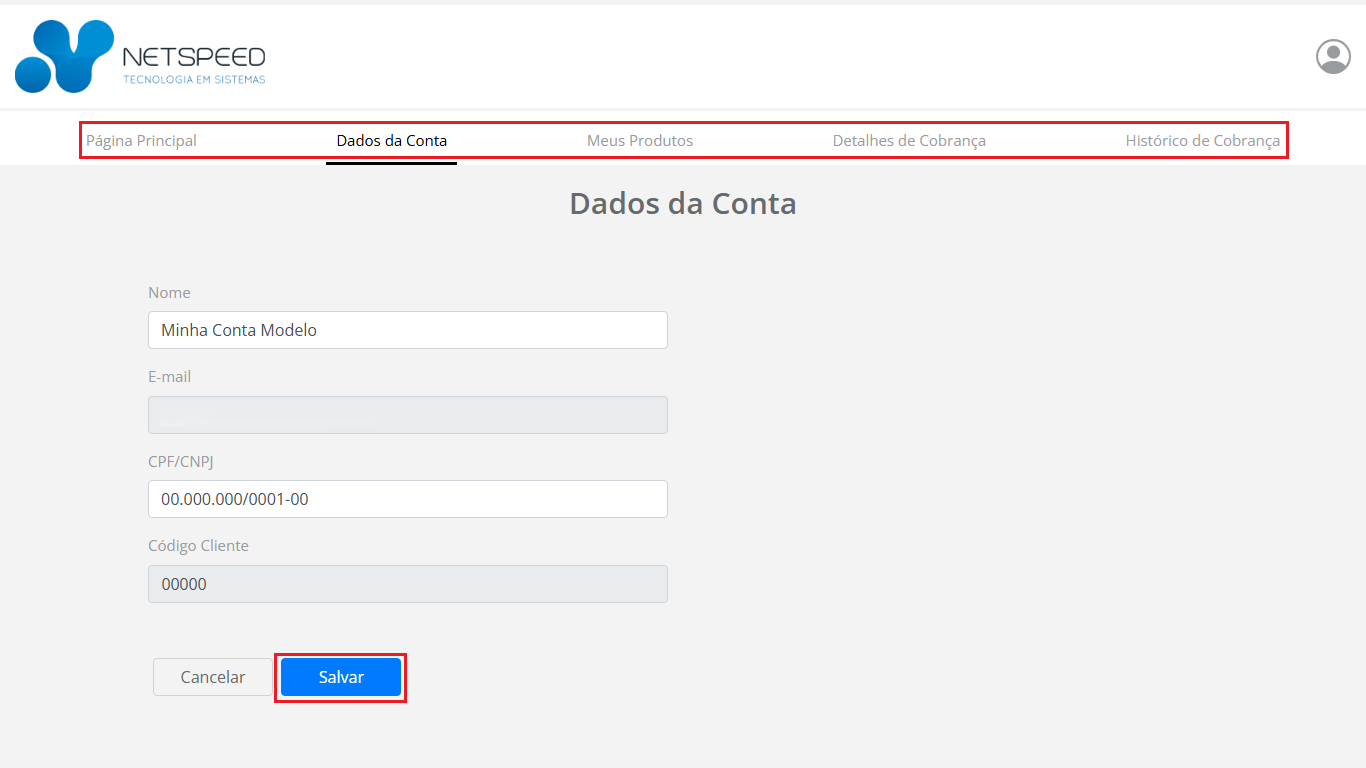Viewport: 1366px width, 768px height.
Task: Open the Meus Produtos tab
Action: coord(639,140)
